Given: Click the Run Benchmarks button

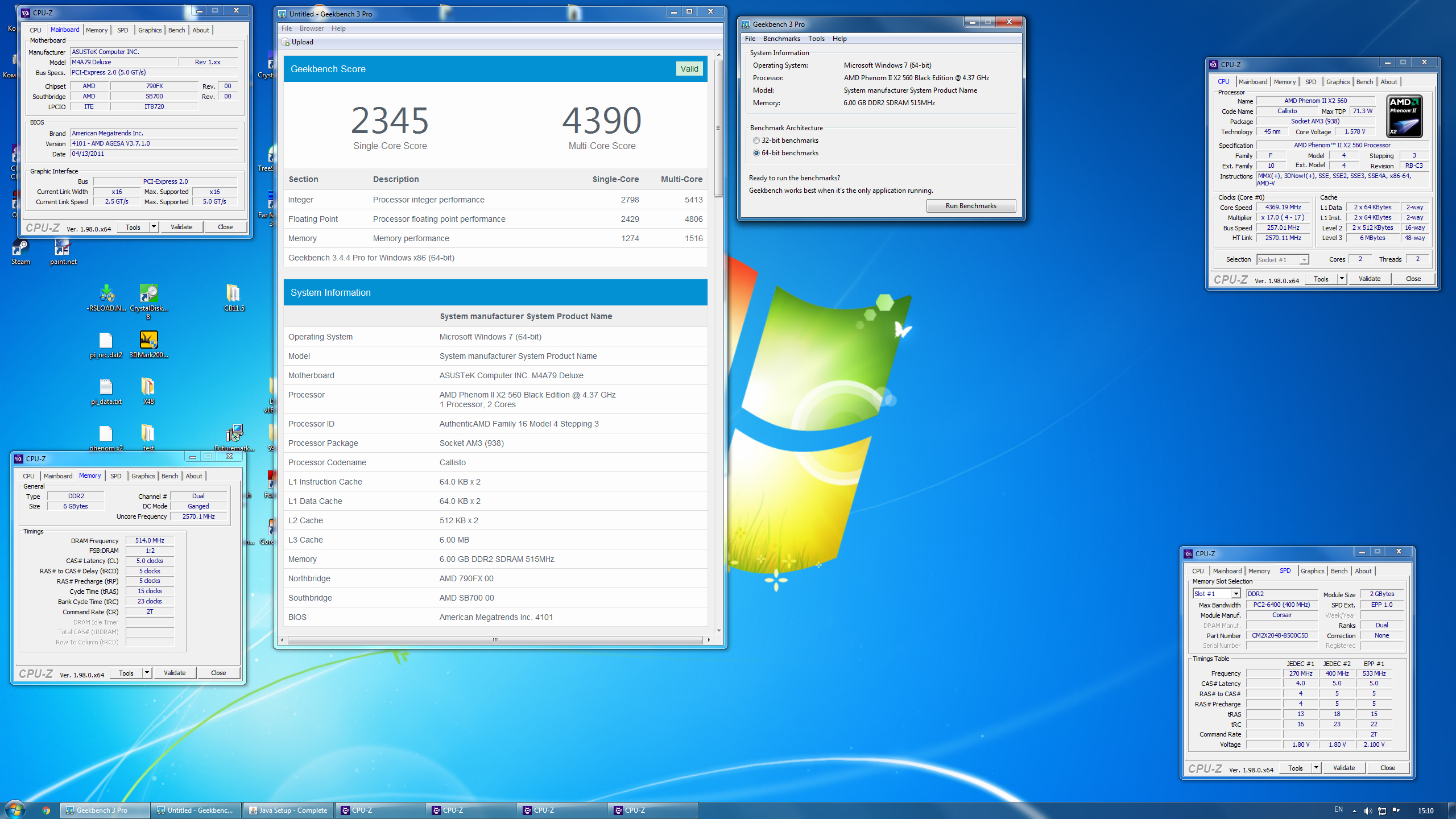Looking at the screenshot, I should tap(971, 206).
